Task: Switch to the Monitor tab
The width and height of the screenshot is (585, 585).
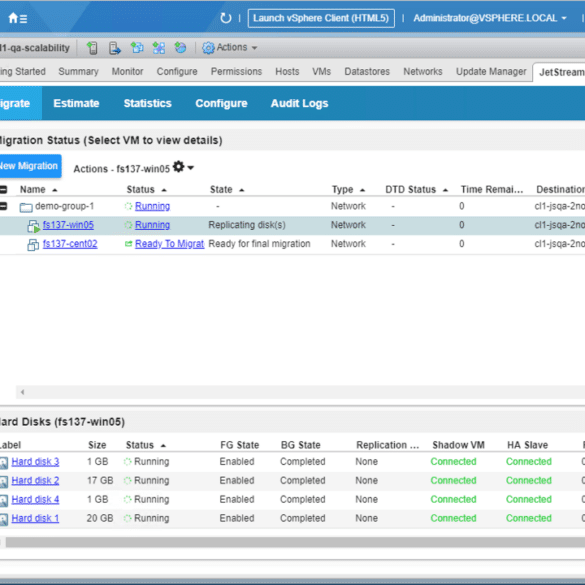Action: click(x=127, y=71)
